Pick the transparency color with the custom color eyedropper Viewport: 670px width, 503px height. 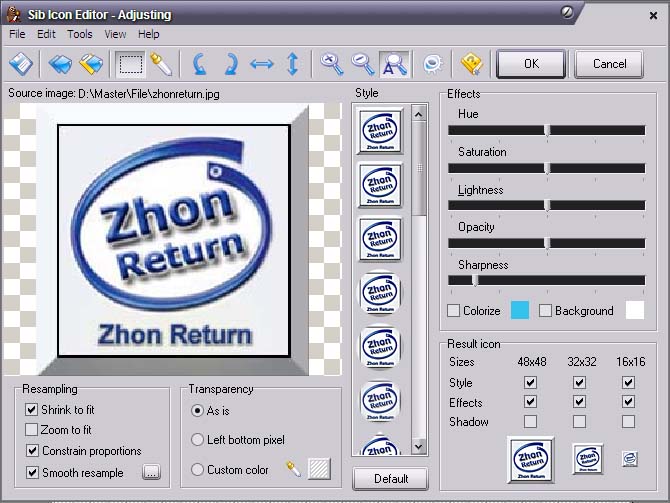pos(293,469)
